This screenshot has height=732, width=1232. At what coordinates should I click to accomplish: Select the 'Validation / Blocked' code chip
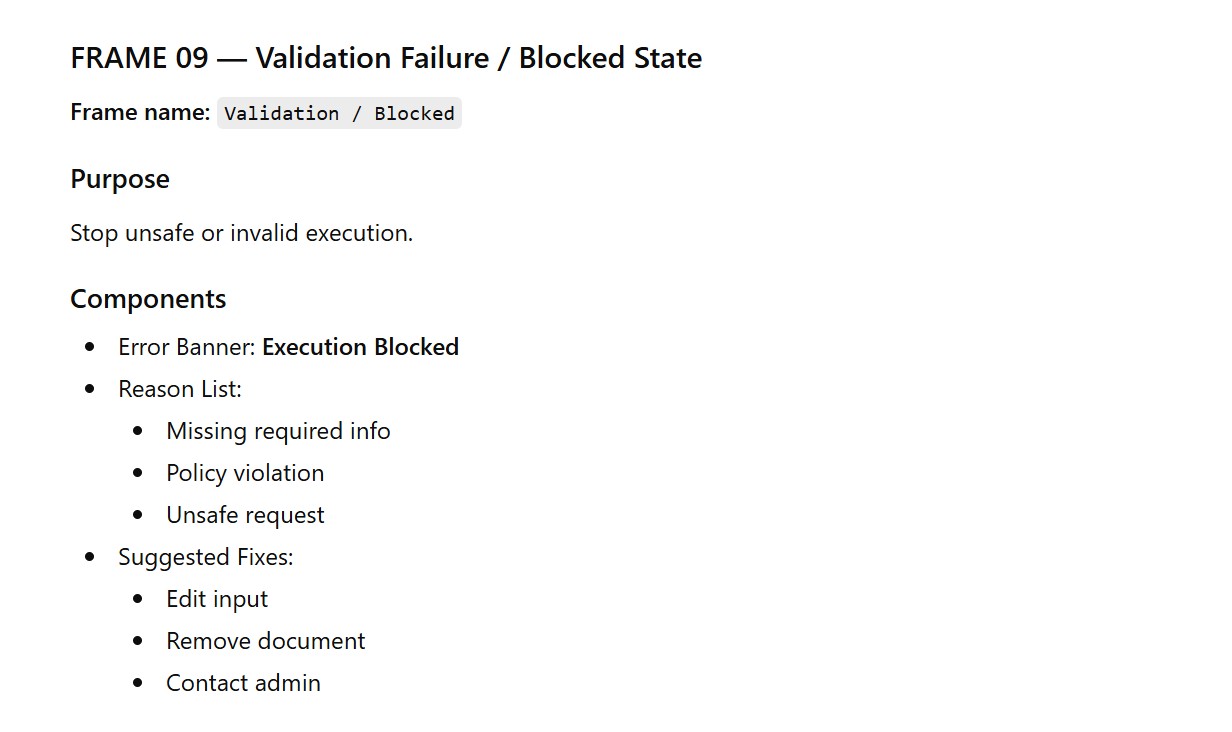339,113
